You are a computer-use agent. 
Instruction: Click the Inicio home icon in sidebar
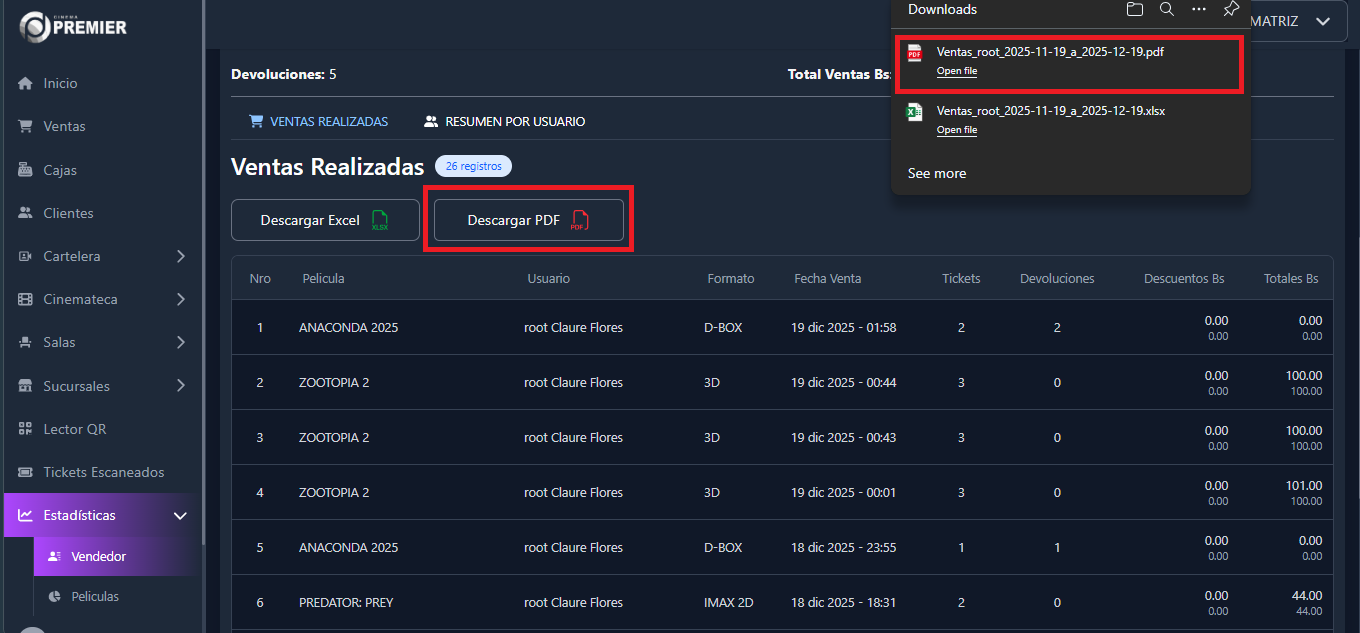click(x=26, y=83)
